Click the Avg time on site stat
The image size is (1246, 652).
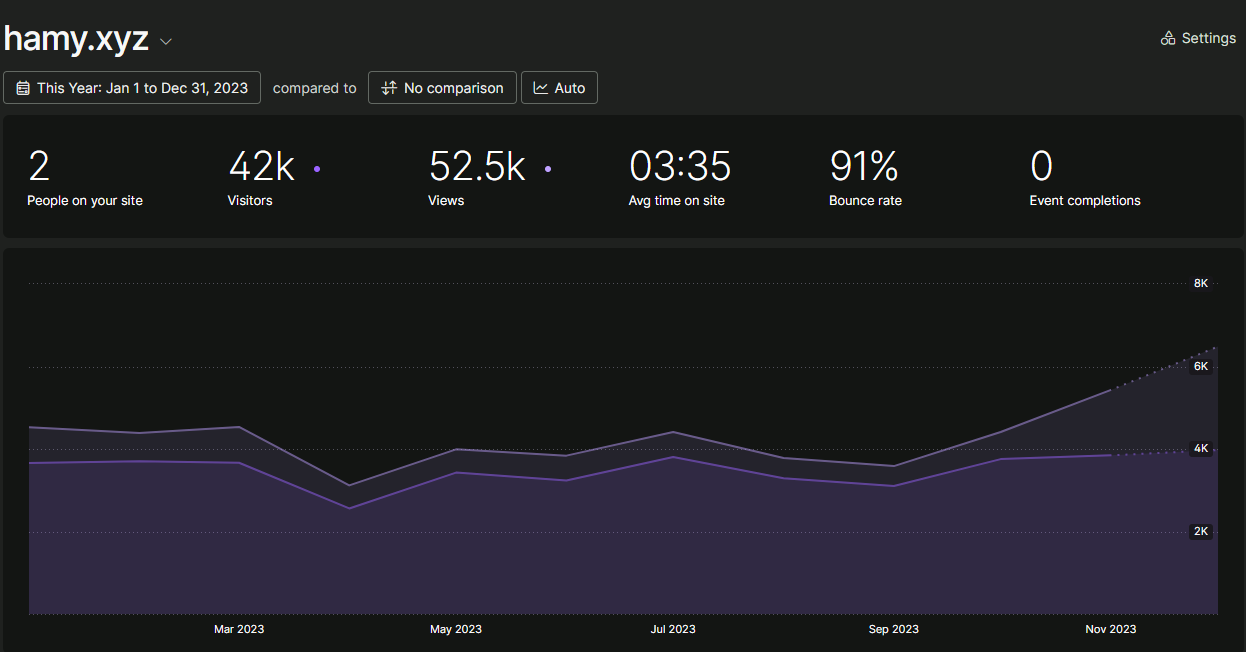pos(678,178)
